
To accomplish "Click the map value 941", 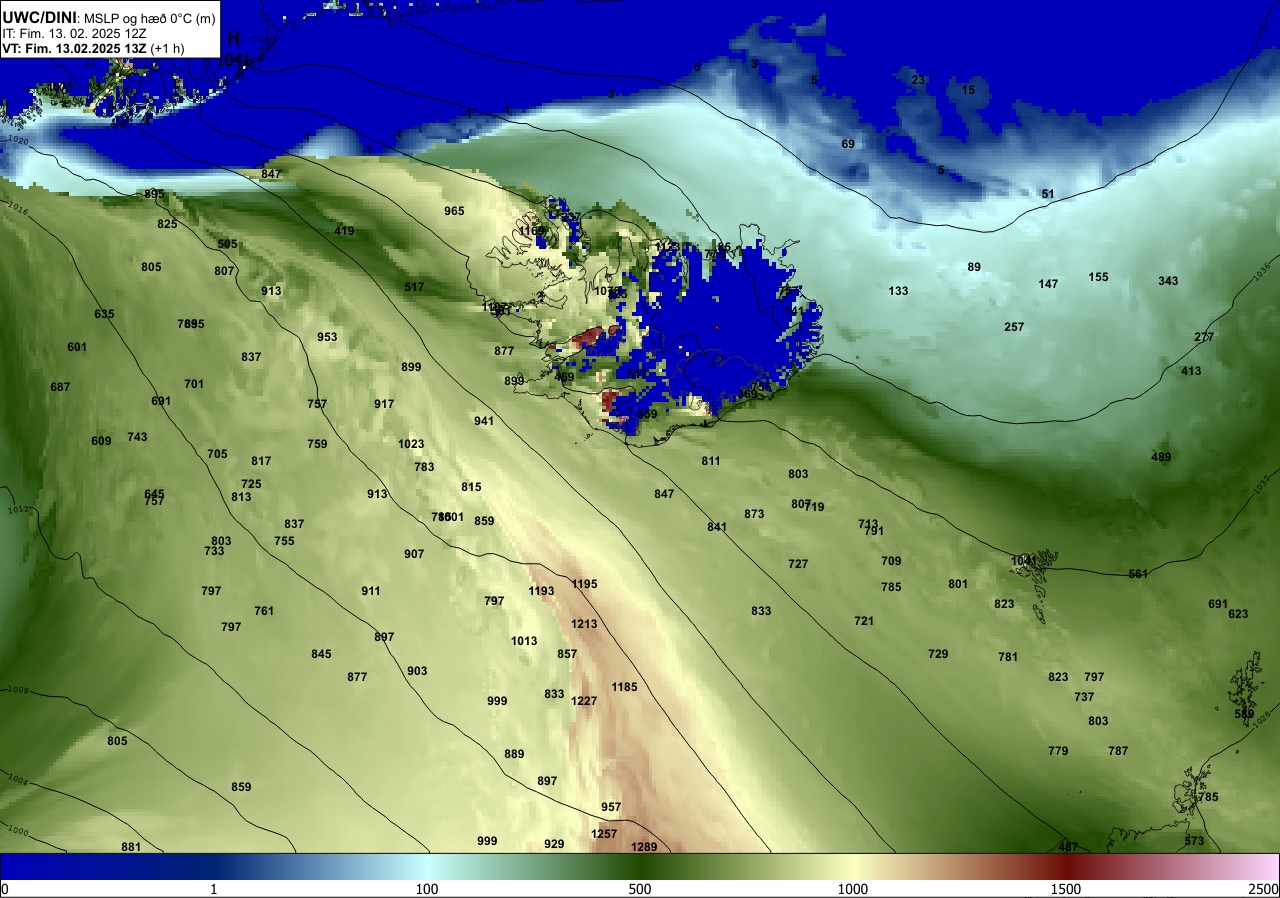I will (484, 421).
